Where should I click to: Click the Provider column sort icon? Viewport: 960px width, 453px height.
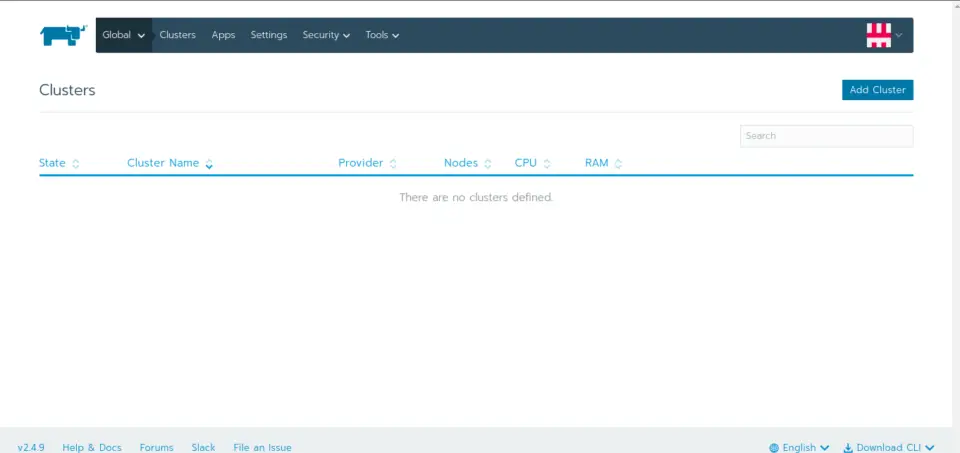393,164
